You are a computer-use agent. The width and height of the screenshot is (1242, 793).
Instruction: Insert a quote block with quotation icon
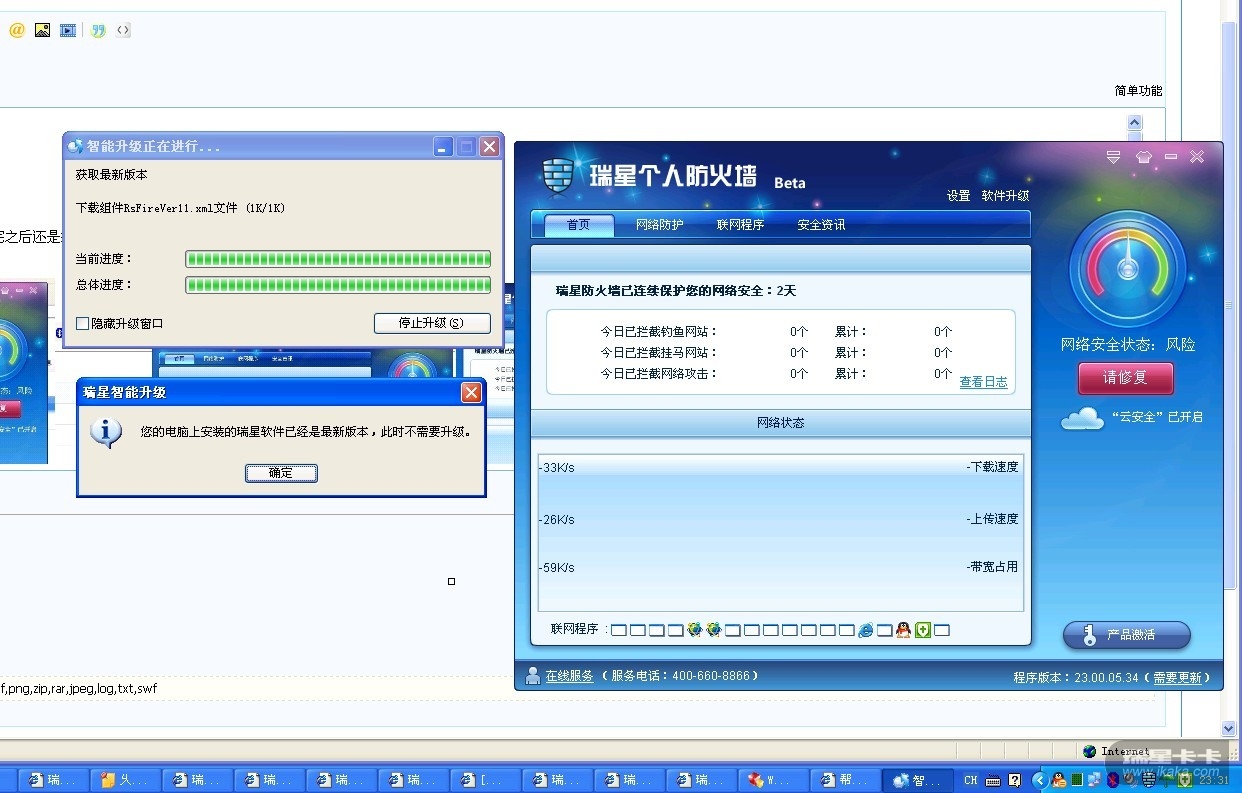coord(98,30)
